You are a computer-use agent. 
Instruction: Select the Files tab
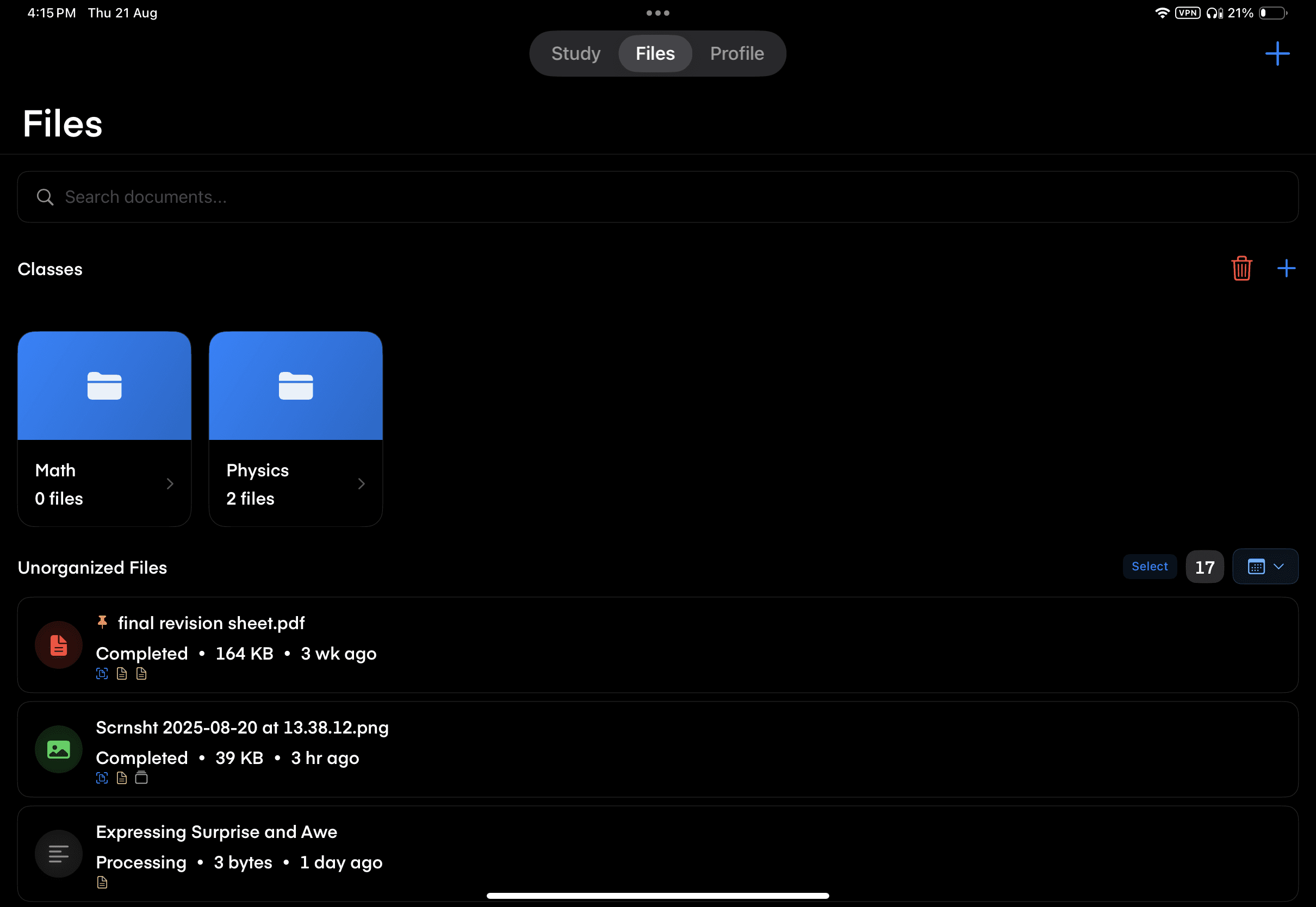point(655,53)
